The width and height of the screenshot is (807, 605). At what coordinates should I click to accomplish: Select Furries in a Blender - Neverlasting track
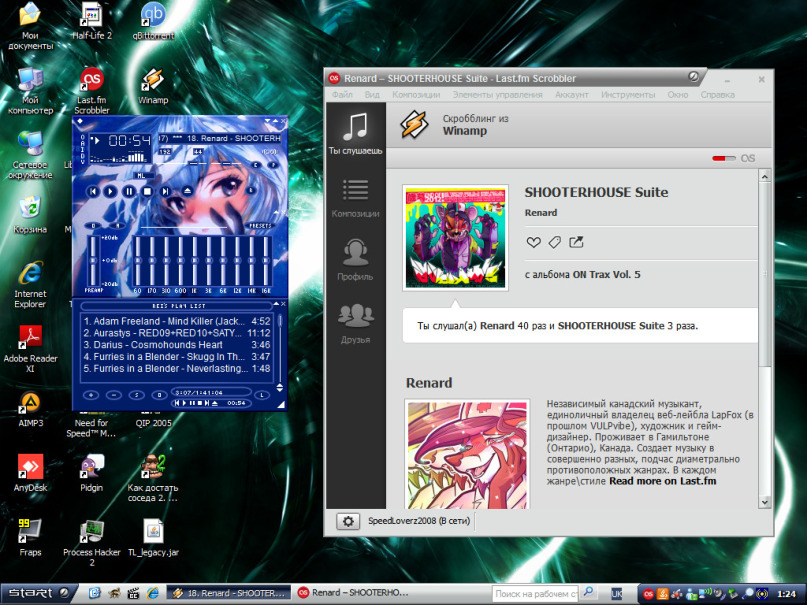point(177,368)
